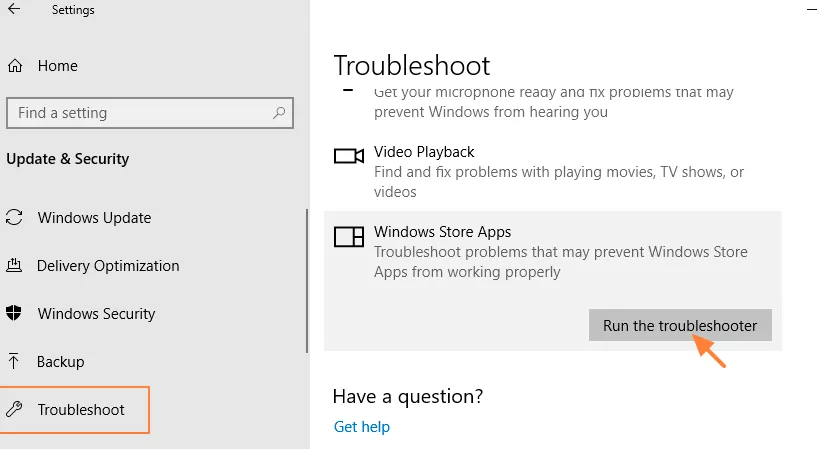Screen dimensions: 829x449
Task: Click the Have a question? heading
Action: click(408, 396)
